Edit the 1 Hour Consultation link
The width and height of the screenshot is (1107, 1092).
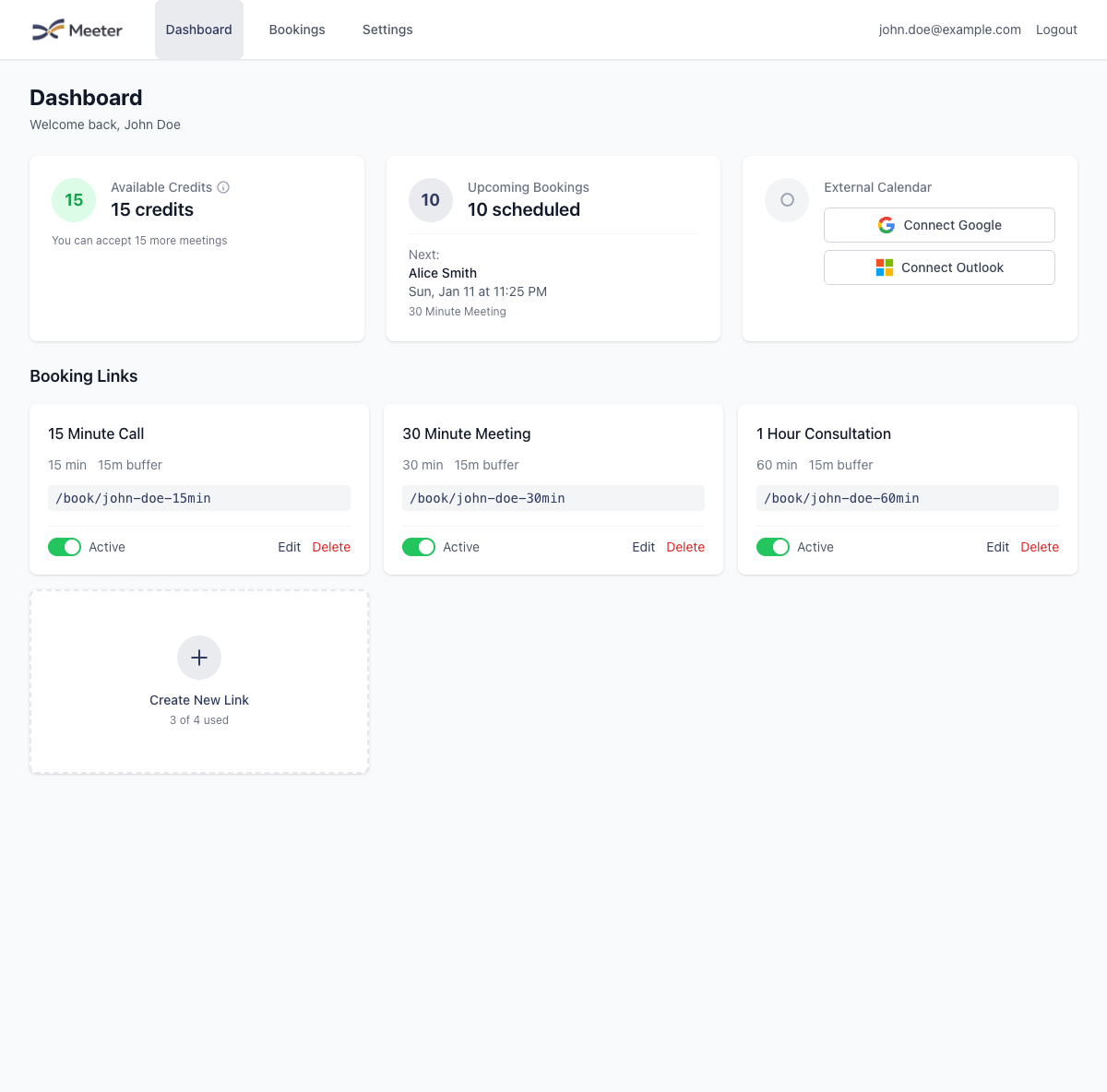[997, 547]
